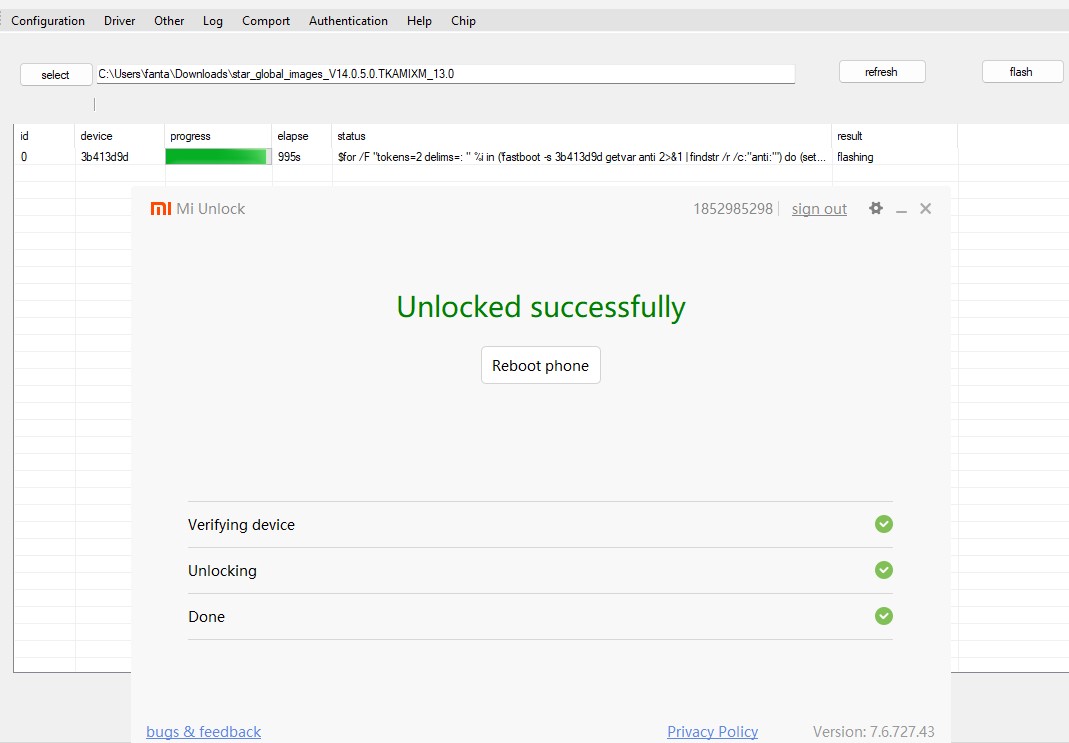1069x743 pixels.
Task: Close the Mi Unlock window
Action: [925, 209]
